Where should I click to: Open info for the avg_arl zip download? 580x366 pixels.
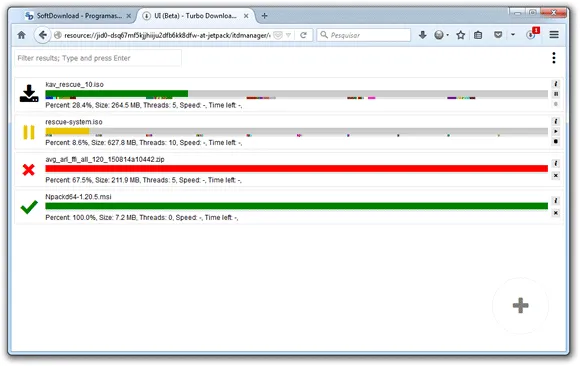pos(555,163)
